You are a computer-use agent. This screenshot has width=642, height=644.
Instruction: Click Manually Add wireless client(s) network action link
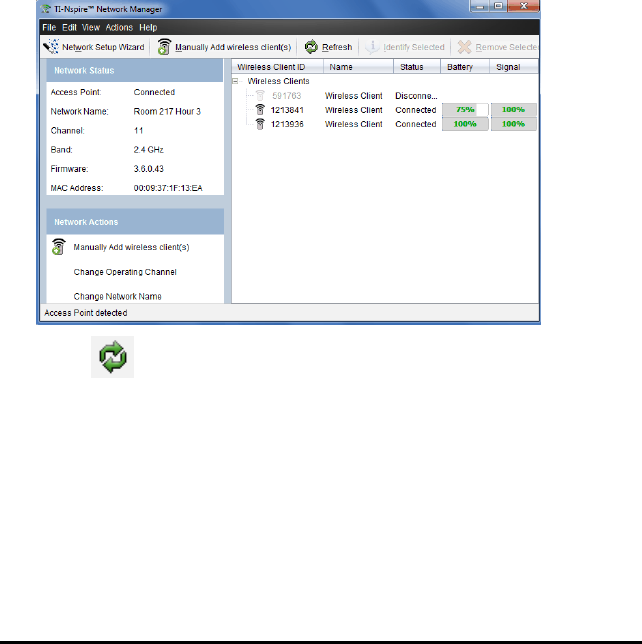131,247
